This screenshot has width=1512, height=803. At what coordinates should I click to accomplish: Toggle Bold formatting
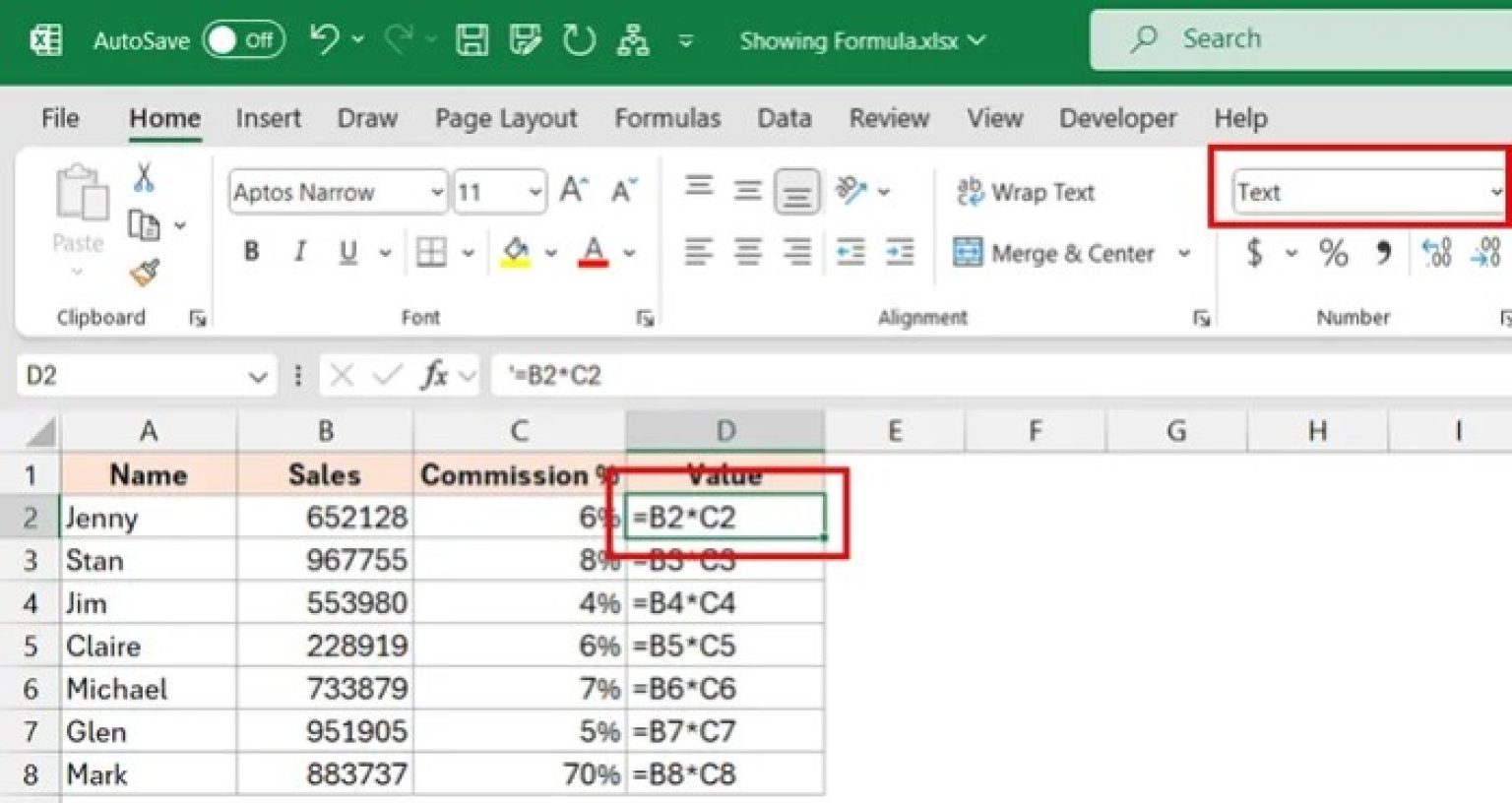[251, 253]
